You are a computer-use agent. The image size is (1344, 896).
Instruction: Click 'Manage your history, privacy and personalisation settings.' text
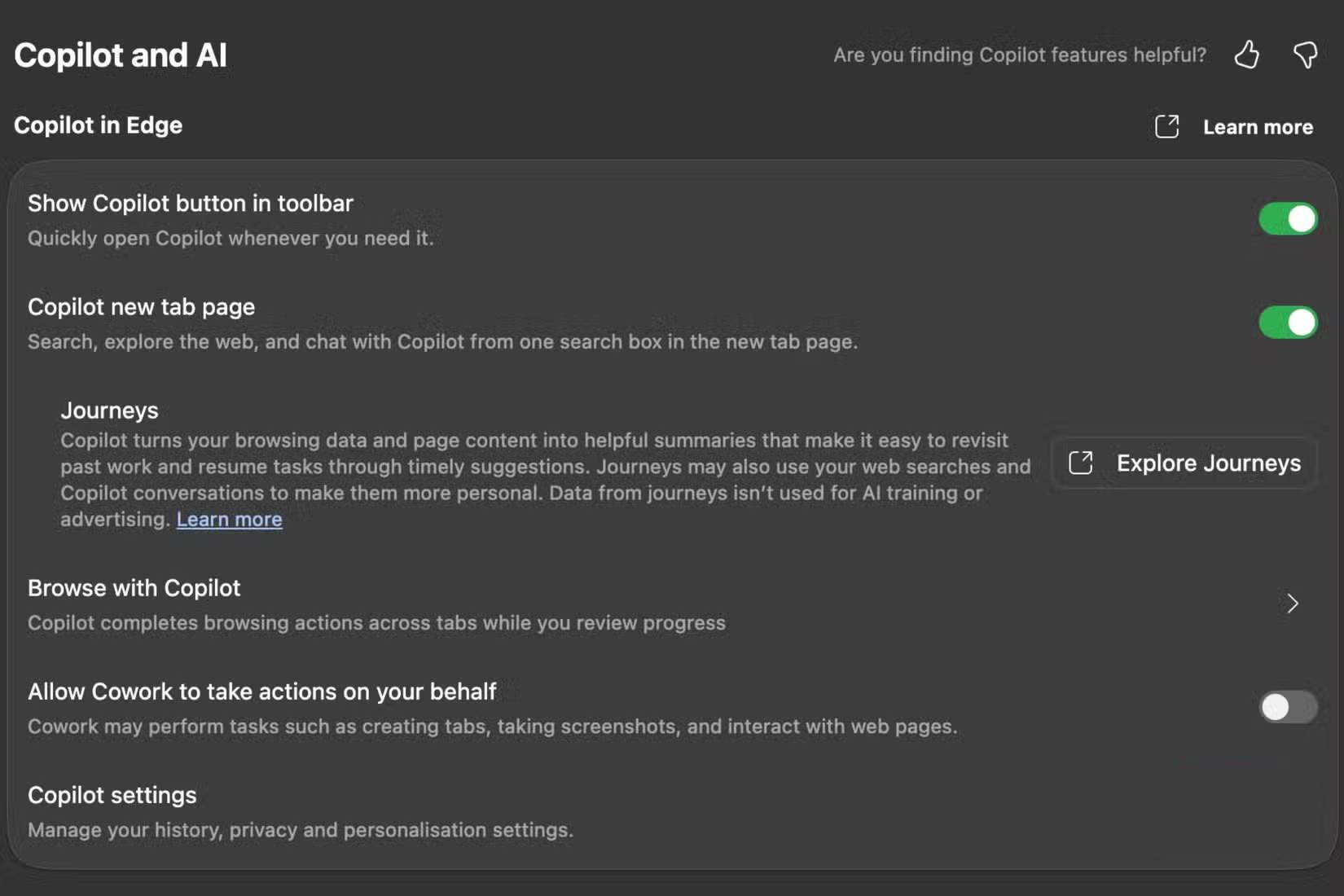301,830
